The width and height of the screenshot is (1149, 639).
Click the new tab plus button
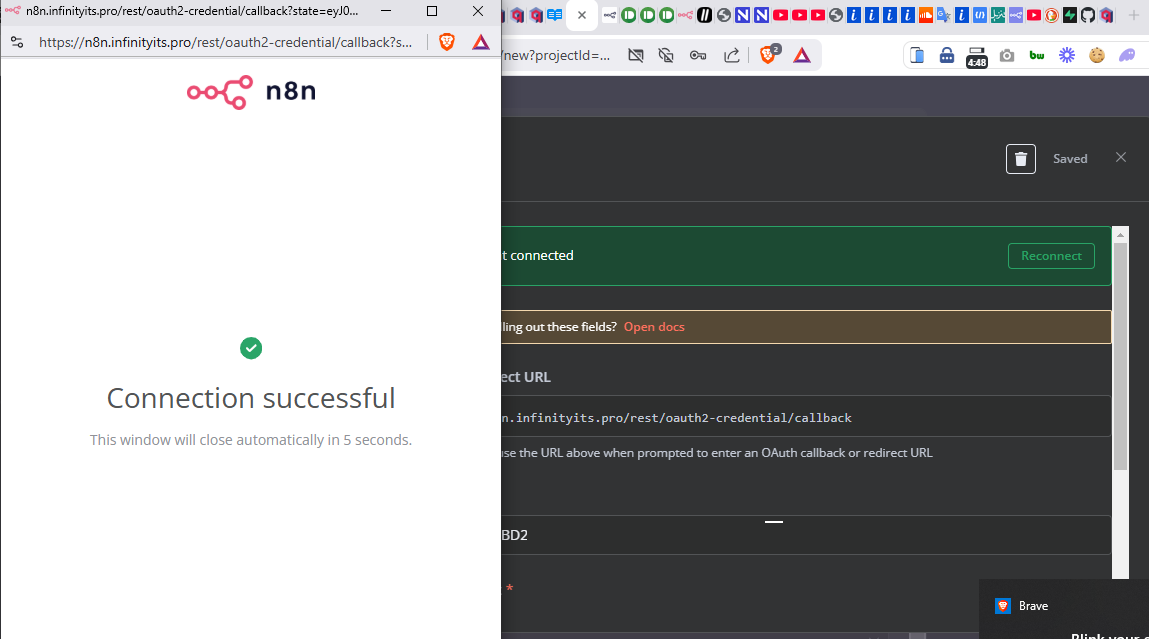pyautogui.click(x=1134, y=15)
